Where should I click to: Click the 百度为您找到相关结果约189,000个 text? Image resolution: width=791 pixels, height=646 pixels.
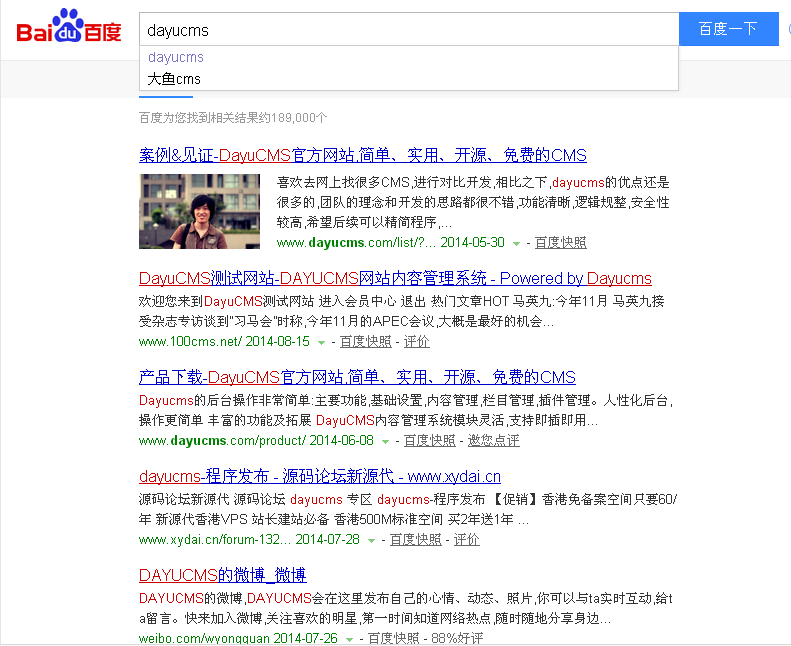[233, 118]
